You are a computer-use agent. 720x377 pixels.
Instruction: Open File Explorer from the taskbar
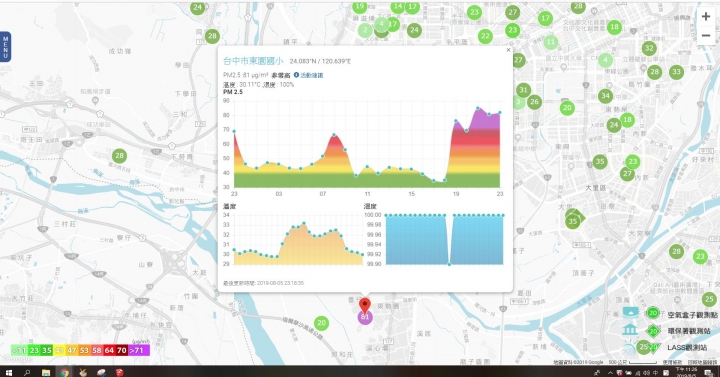tap(46, 372)
